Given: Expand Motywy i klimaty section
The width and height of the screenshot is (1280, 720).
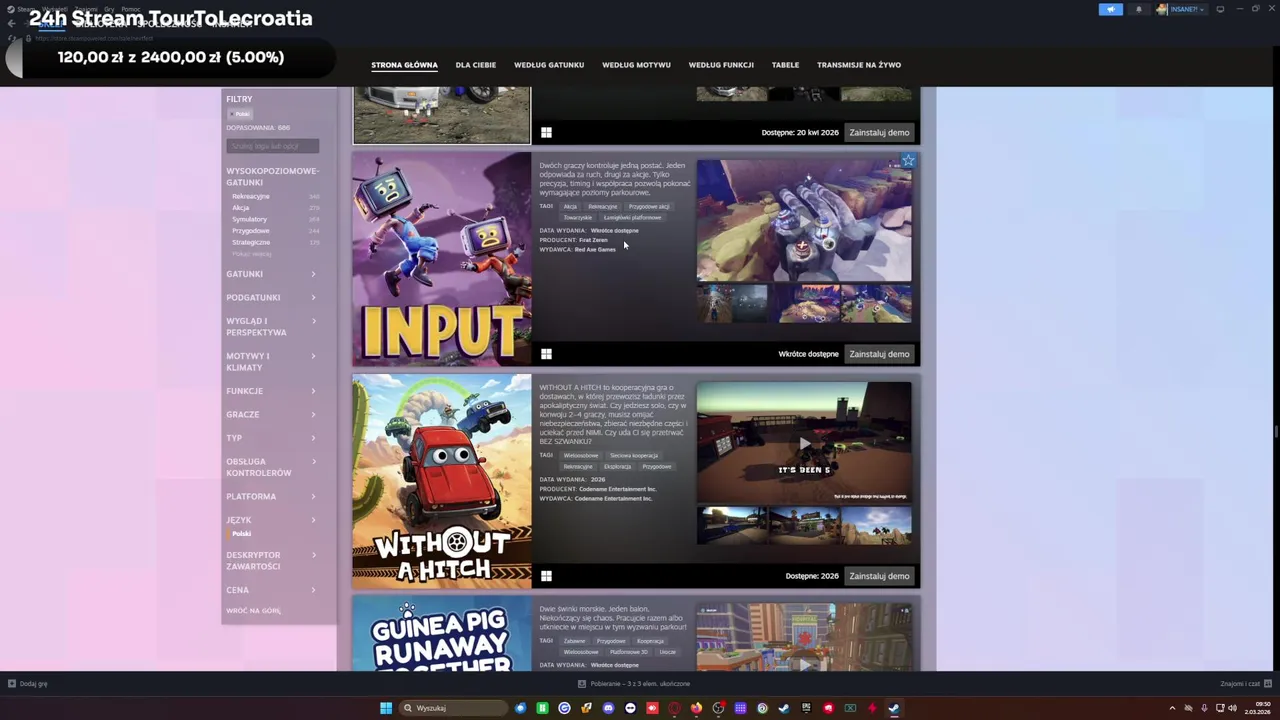Looking at the screenshot, I should pyautogui.click(x=271, y=362).
